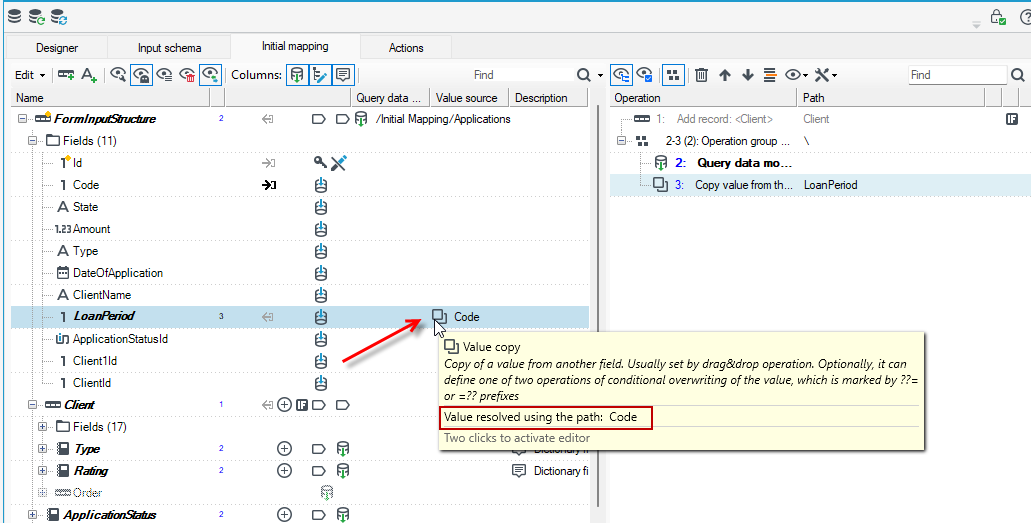
Task: Click the IF condition icon in Client row
Action: 302,405
